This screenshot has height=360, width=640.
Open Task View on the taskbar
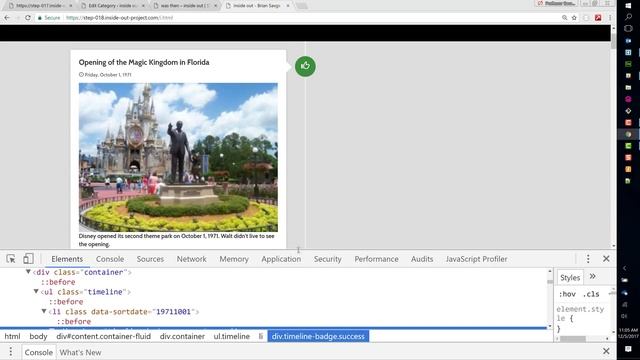coord(628,29)
